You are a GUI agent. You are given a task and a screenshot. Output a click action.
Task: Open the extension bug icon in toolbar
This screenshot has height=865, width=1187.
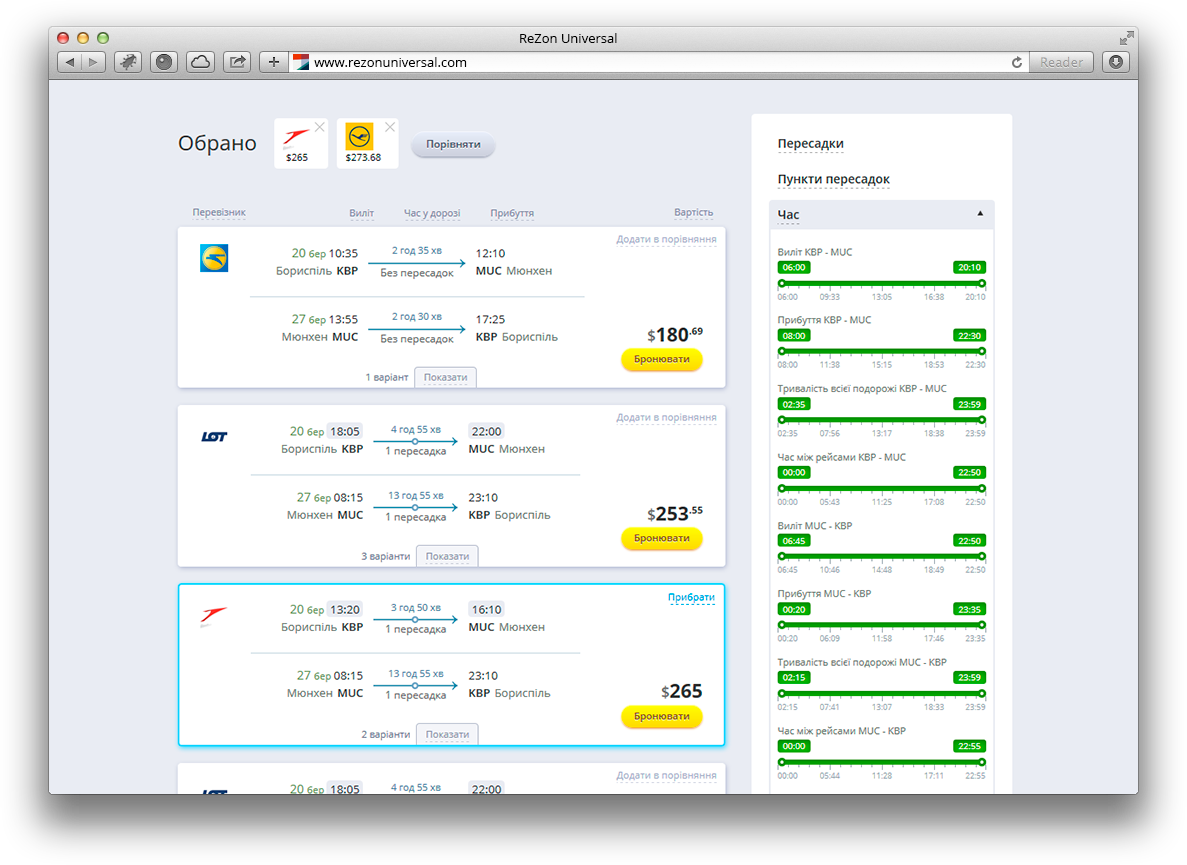[127, 62]
